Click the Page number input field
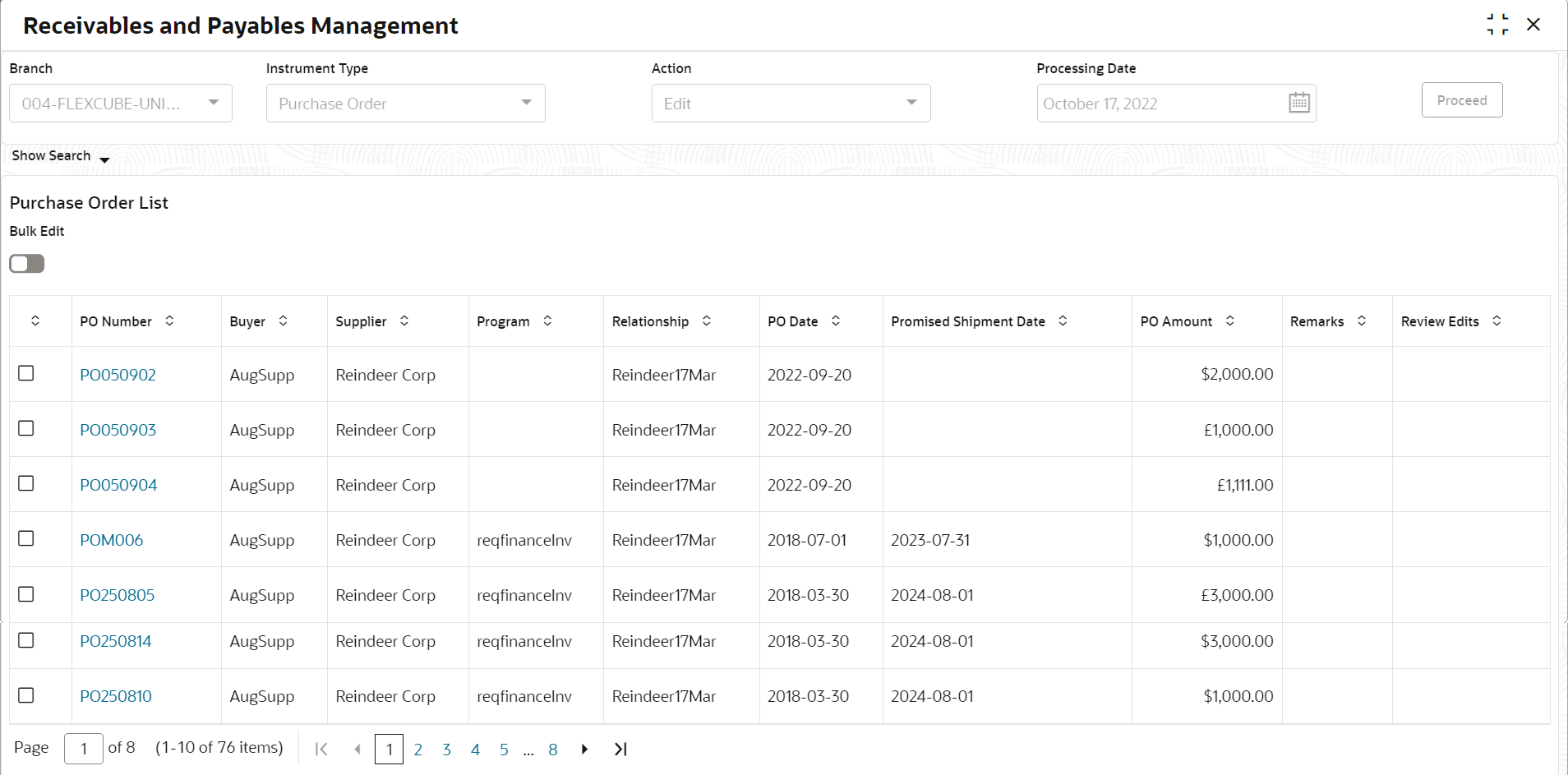1568x775 pixels. [84, 749]
